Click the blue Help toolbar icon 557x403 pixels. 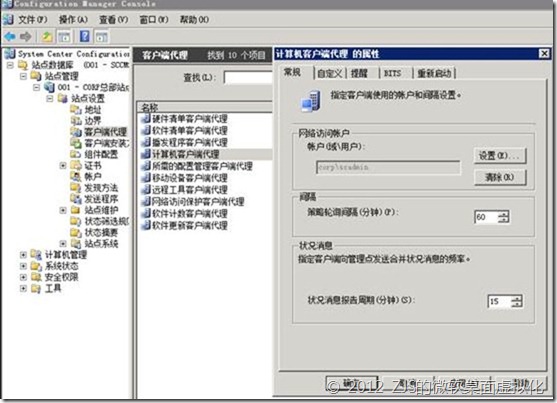(85, 36)
